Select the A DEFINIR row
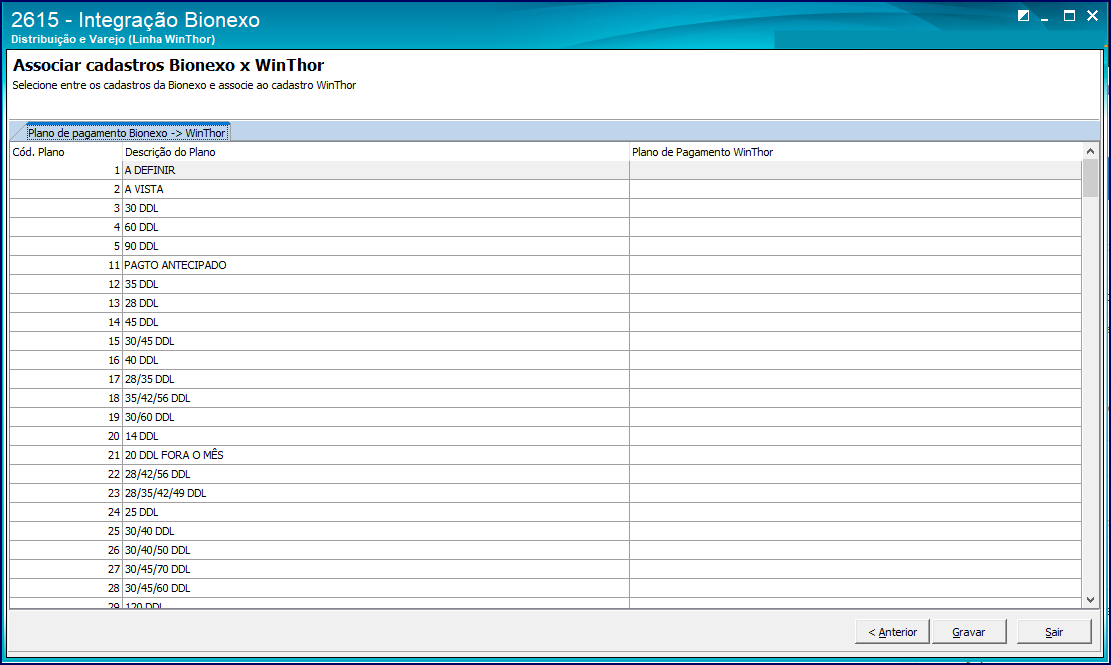Viewport: 1111px width, 665px height. tap(546, 170)
